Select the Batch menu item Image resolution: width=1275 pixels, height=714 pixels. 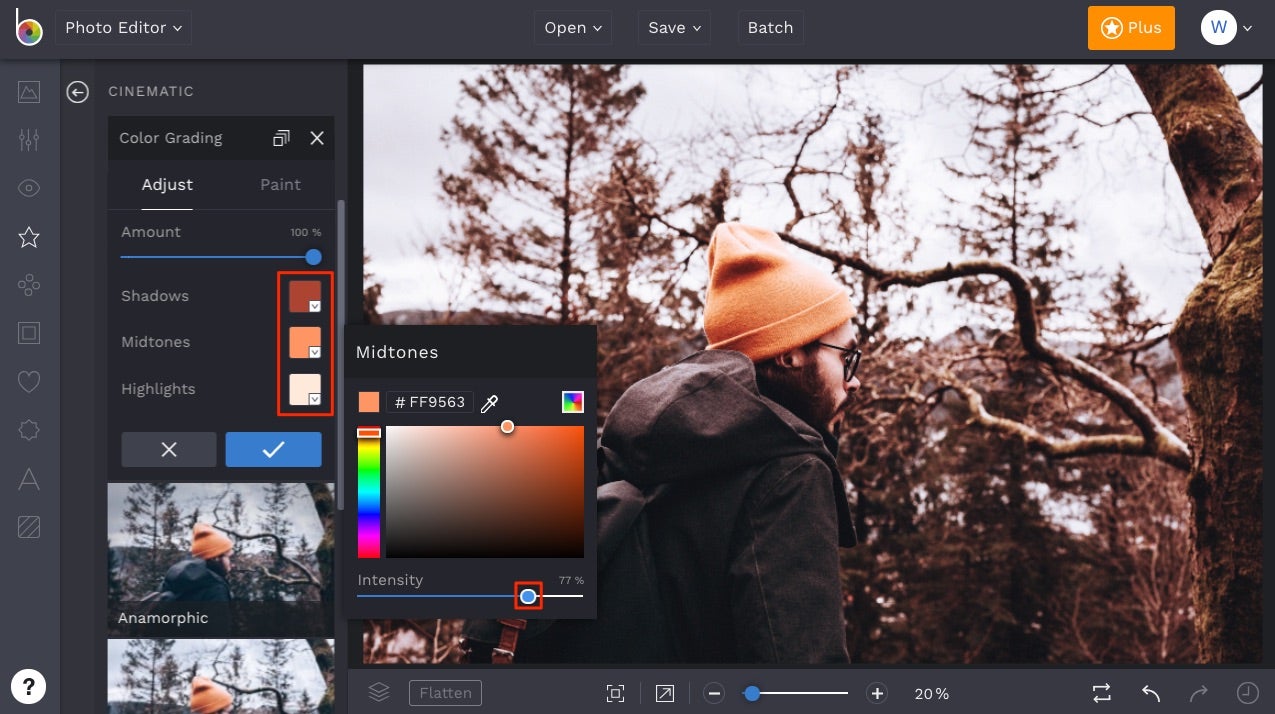pos(770,27)
